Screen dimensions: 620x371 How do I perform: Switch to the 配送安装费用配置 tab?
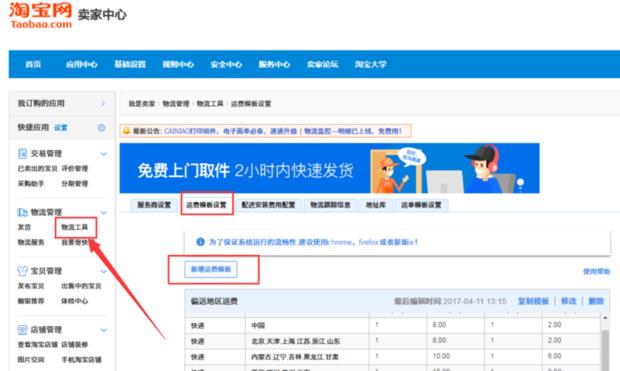point(268,205)
